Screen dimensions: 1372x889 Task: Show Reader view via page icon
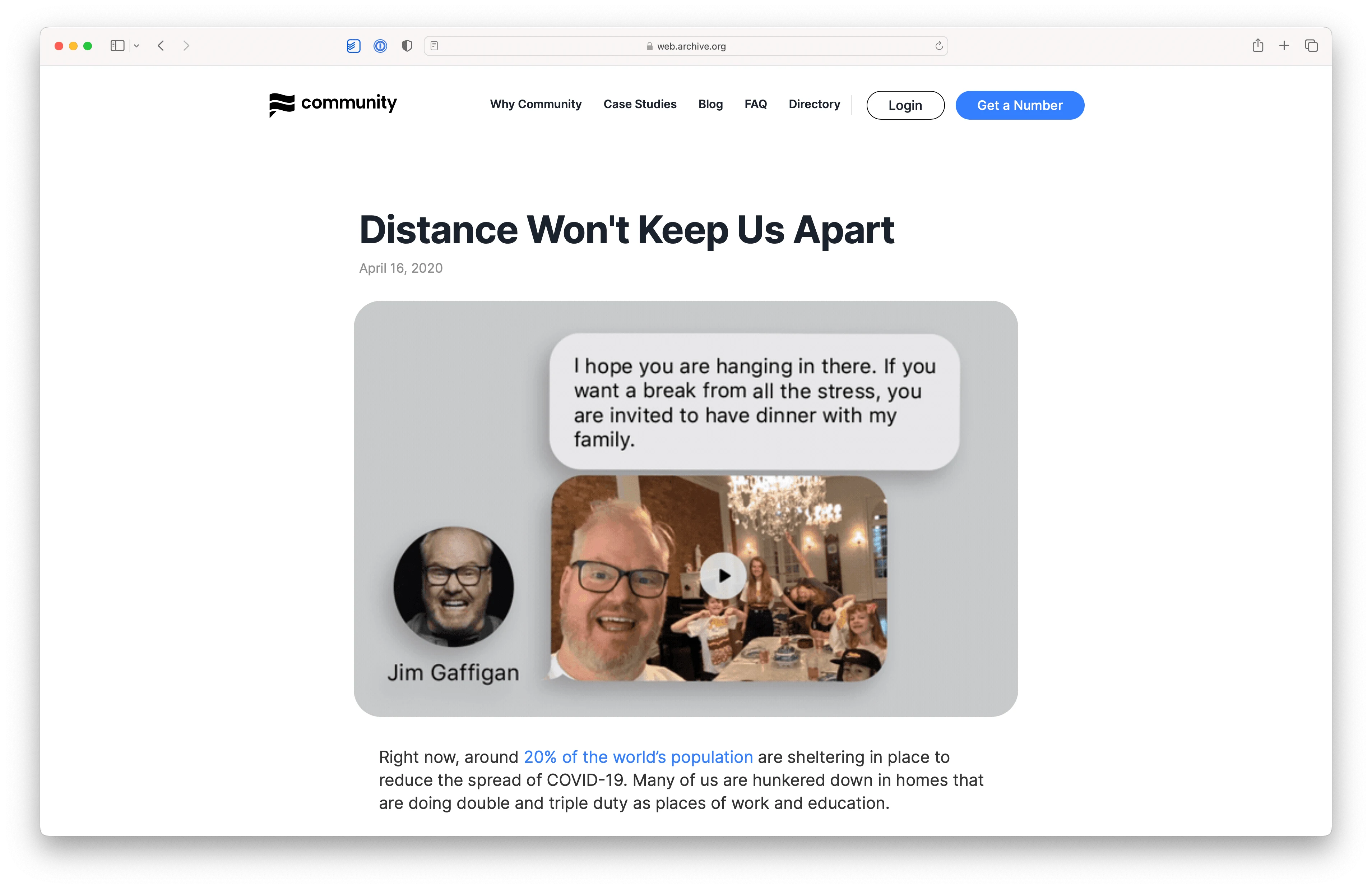pos(434,46)
